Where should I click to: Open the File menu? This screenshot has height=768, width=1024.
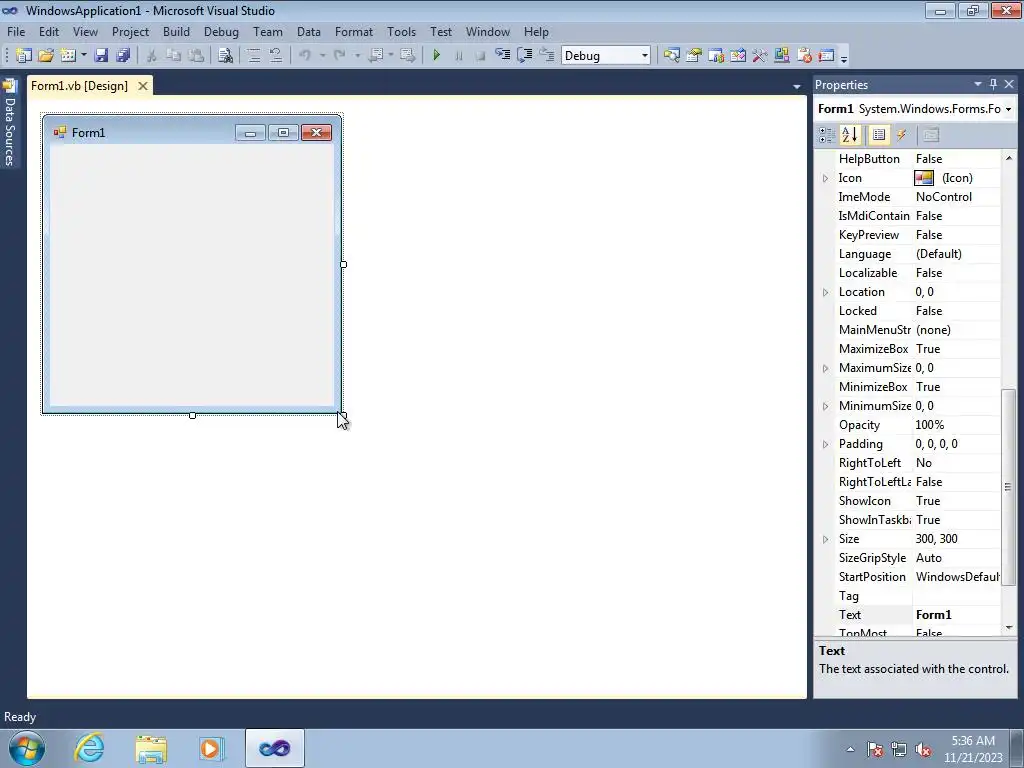tap(16, 31)
